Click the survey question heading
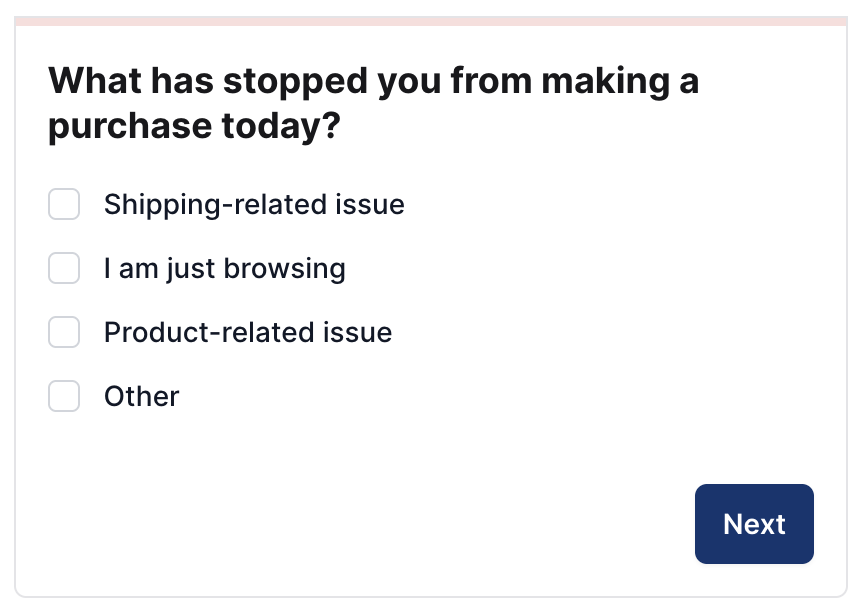The height and width of the screenshot is (616, 866). coord(374,103)
